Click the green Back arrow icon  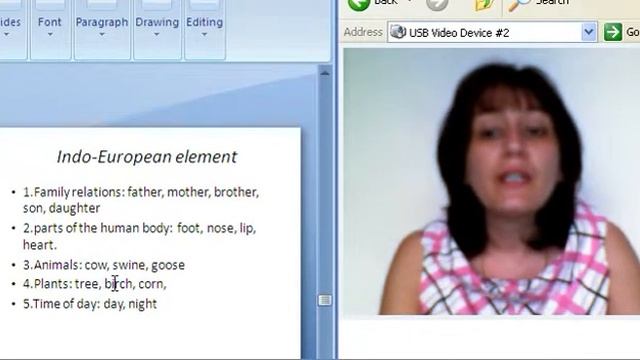click(359, 4)
